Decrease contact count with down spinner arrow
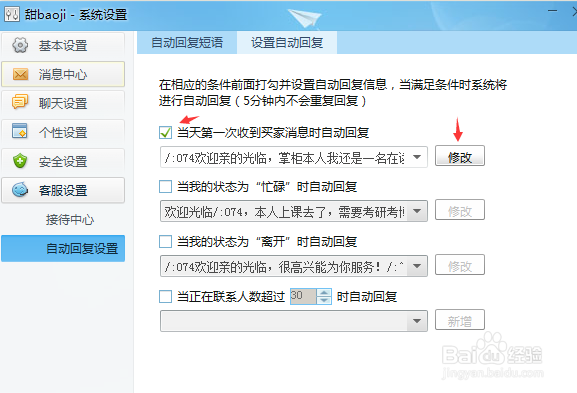 tap(324, 300)
